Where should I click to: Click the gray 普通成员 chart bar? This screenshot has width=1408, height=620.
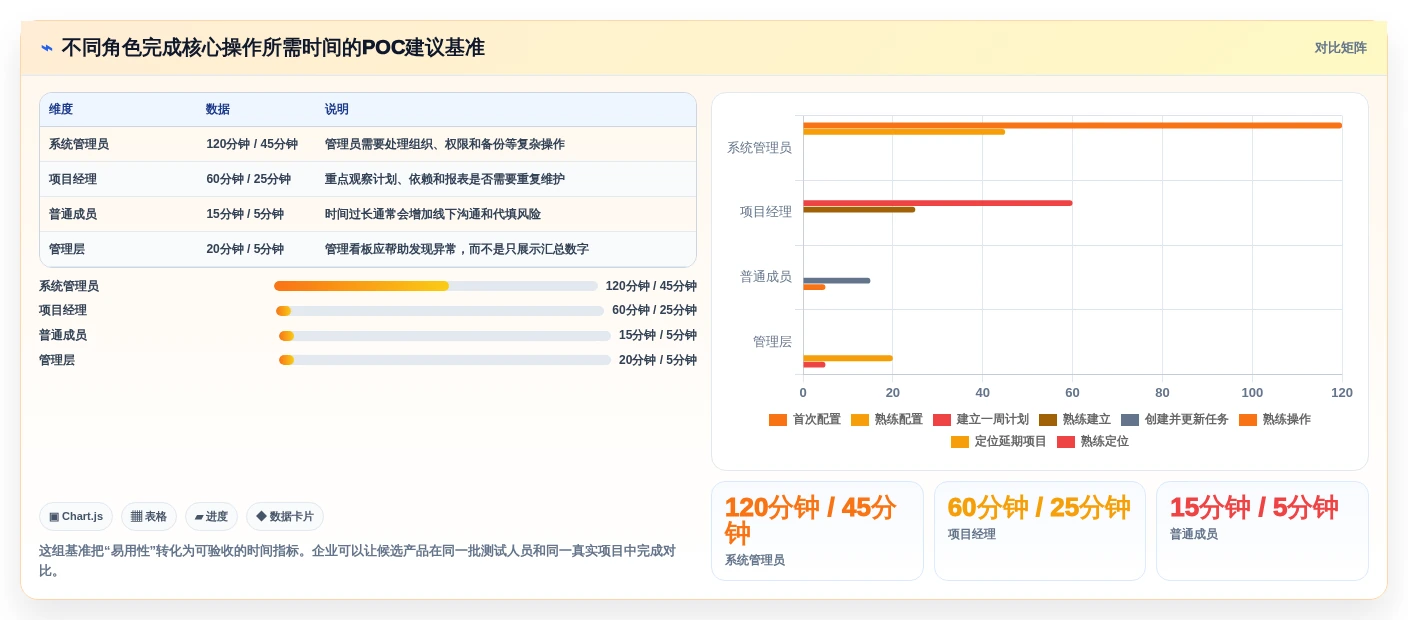click(836, 281)
